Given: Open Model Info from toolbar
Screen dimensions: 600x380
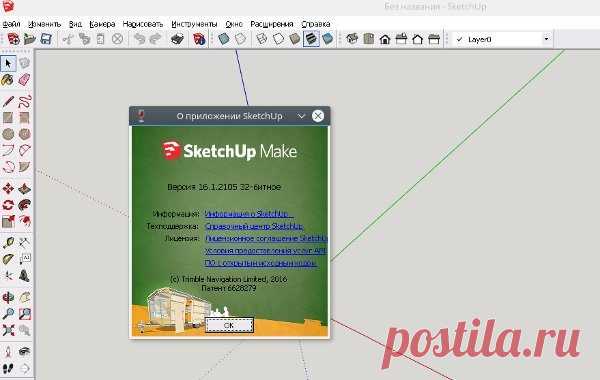Looking at the screenshot, I should (x=199, y=39).
